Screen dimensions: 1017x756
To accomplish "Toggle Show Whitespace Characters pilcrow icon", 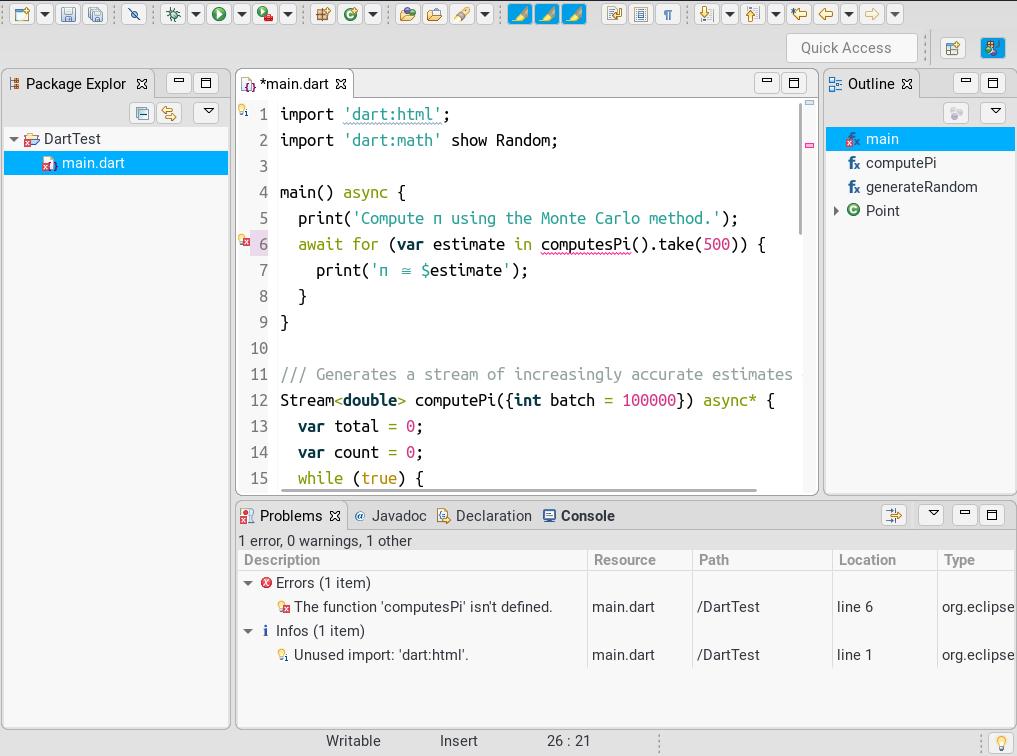I will (x=667, y=14).
